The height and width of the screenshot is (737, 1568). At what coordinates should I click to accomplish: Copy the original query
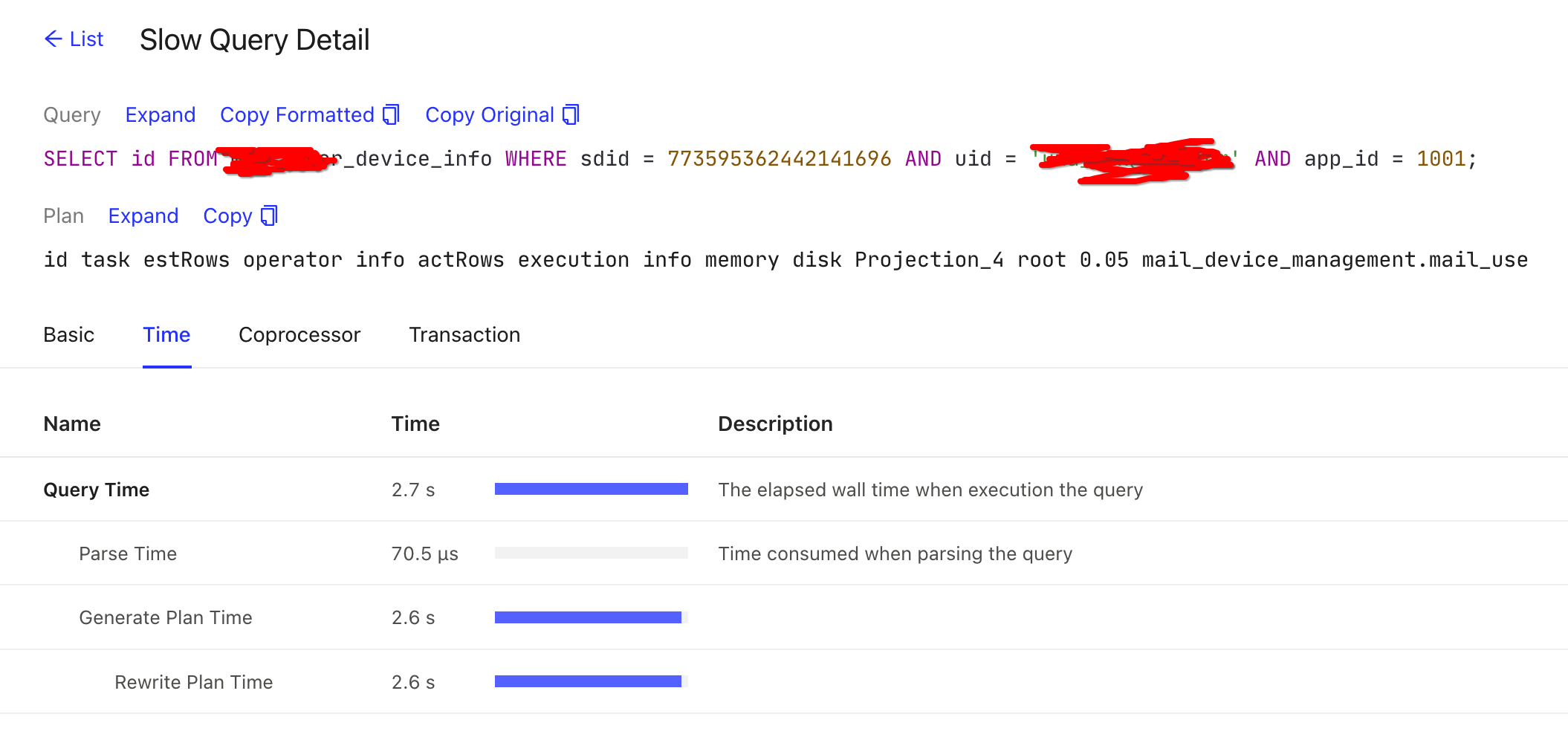coord(502,114)
